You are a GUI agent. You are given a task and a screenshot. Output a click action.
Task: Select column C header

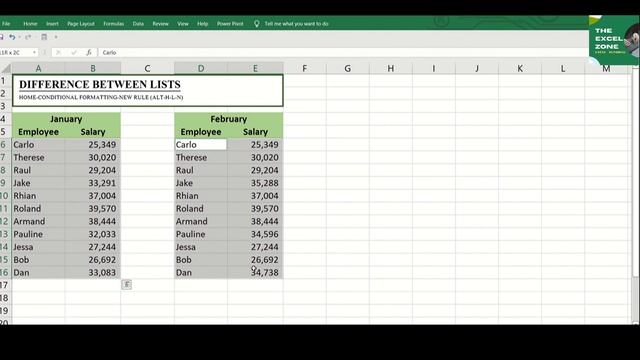pyautogui.click(x=147, y=68)
